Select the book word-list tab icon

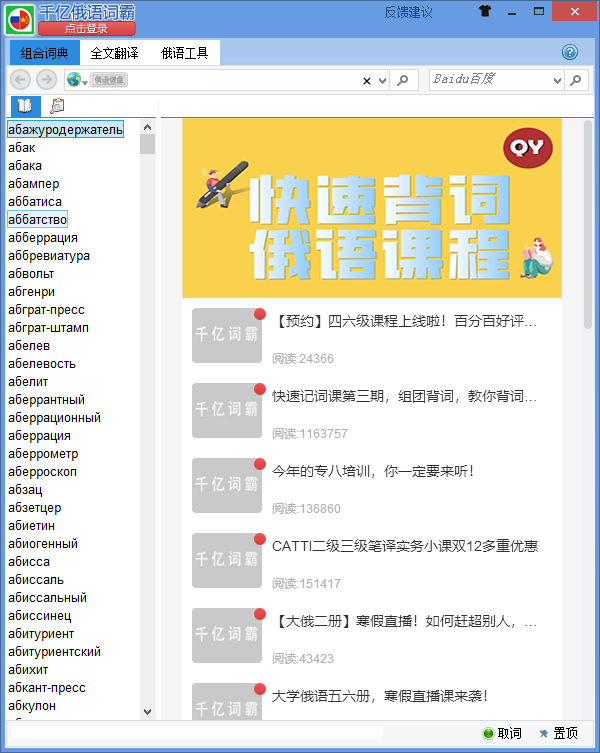click(25, 106)
